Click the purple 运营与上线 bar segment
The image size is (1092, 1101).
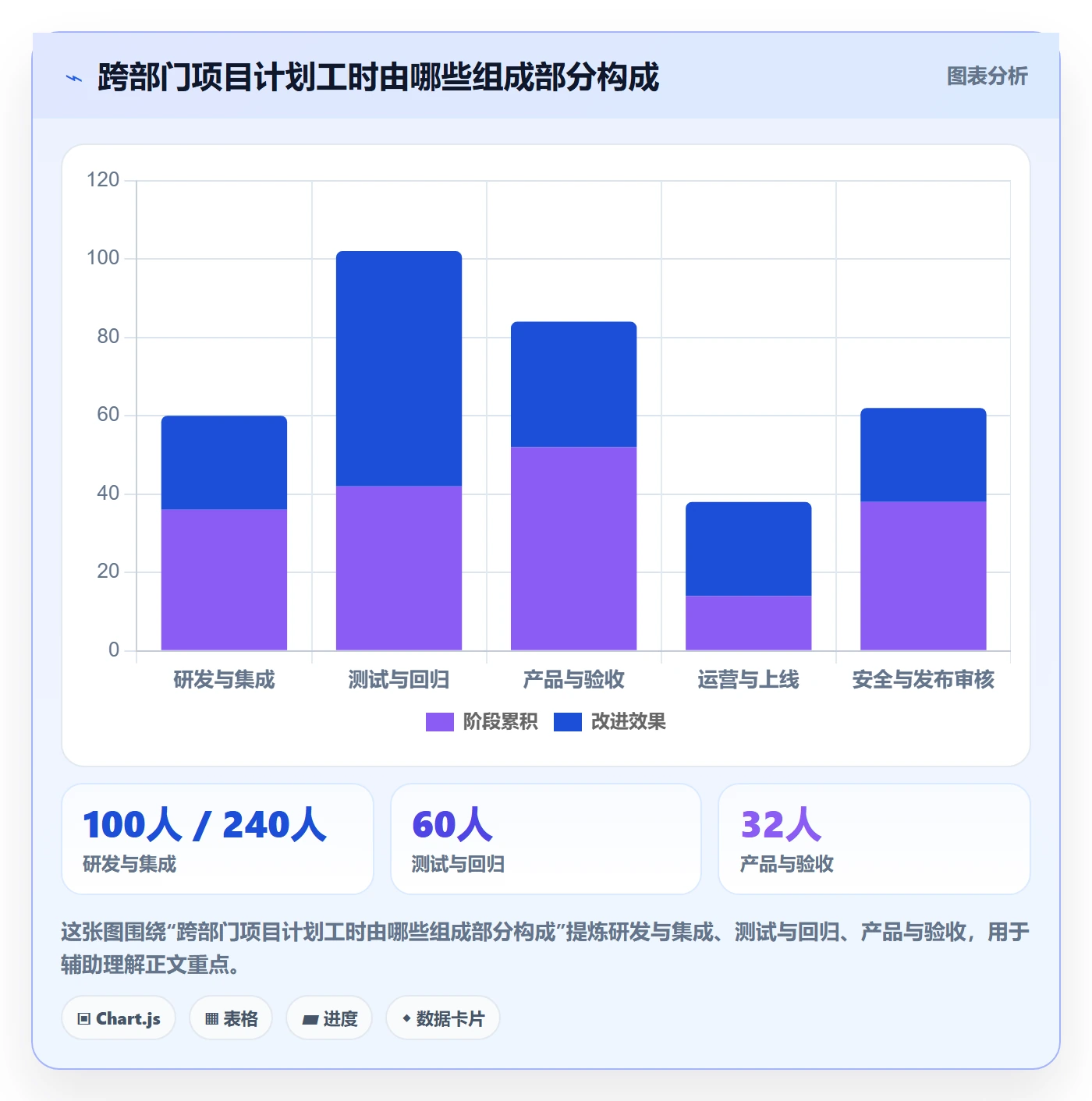pyautogui.click(x=748, y=623)
